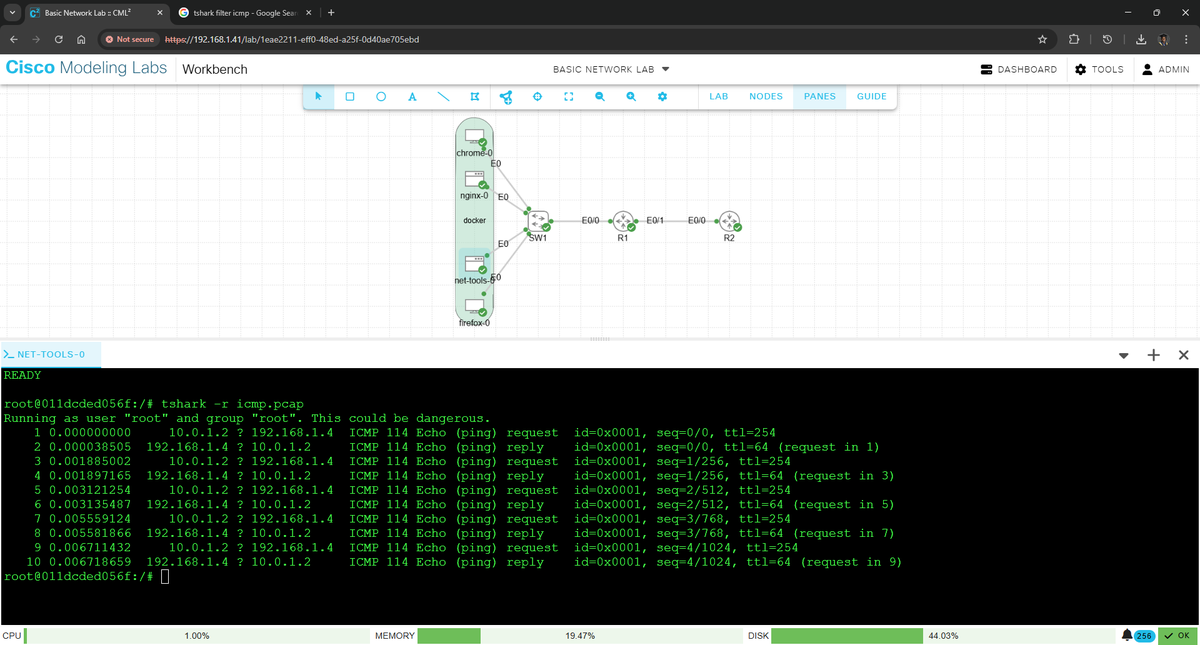
Task: Go to the Dashboard
Action: click(1018, 70)
